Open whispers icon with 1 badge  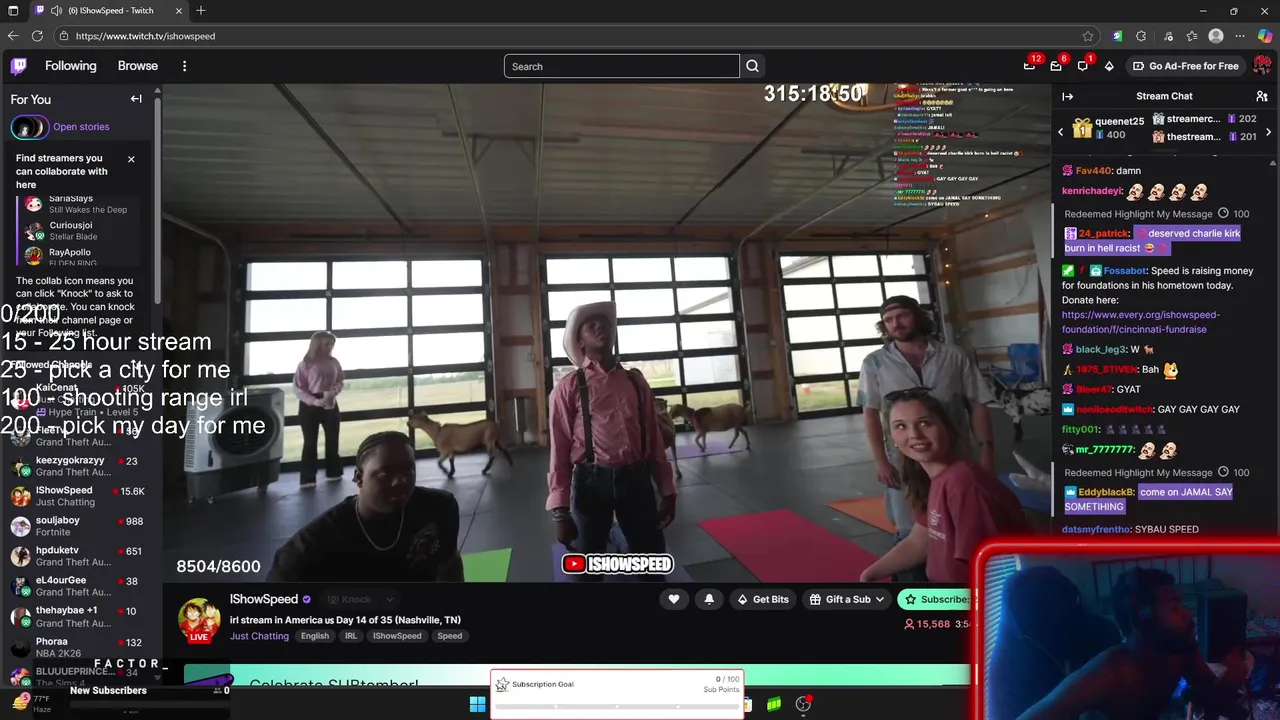(1083, 66)
